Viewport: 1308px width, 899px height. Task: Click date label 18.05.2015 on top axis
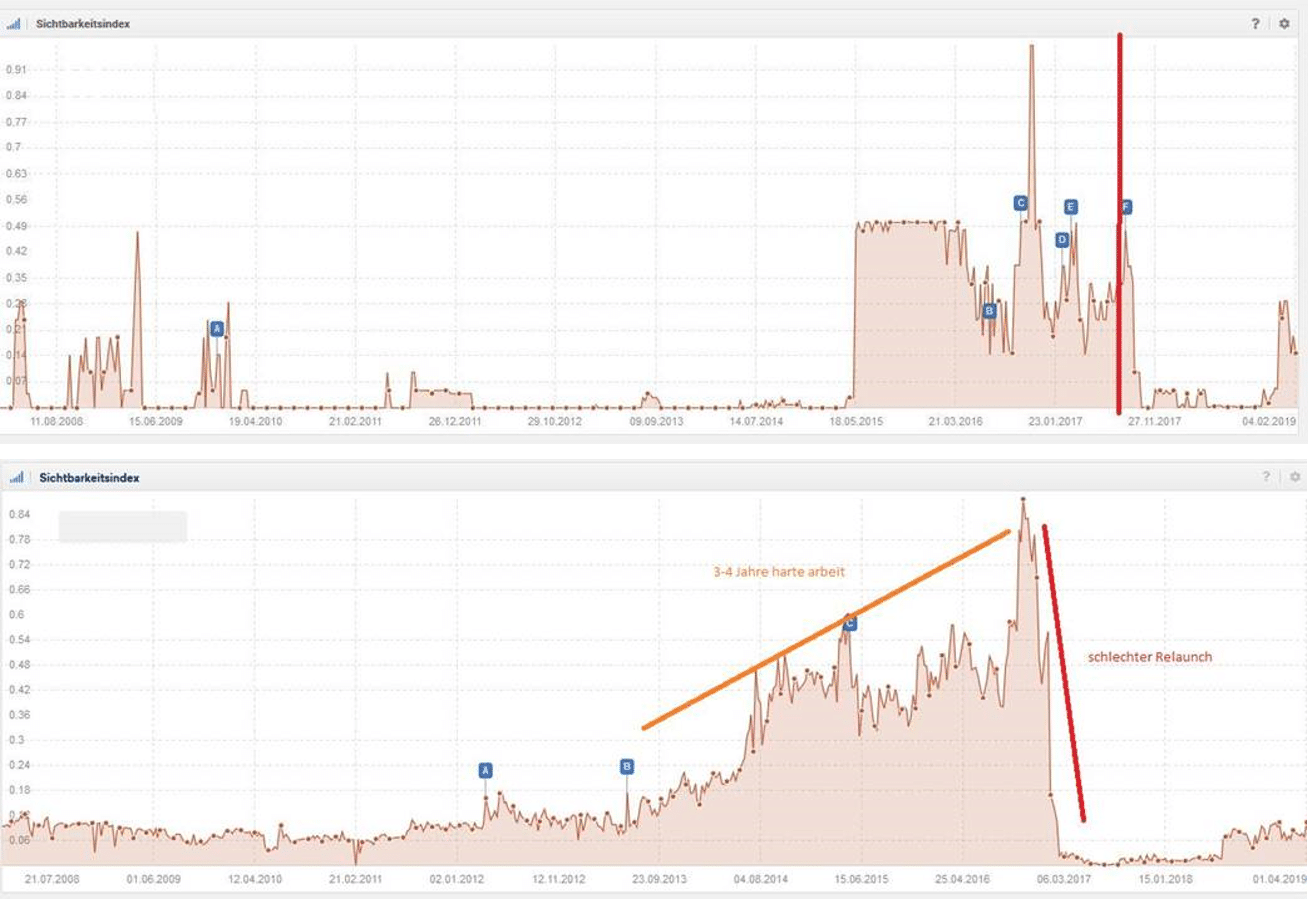tap(856, 422)
